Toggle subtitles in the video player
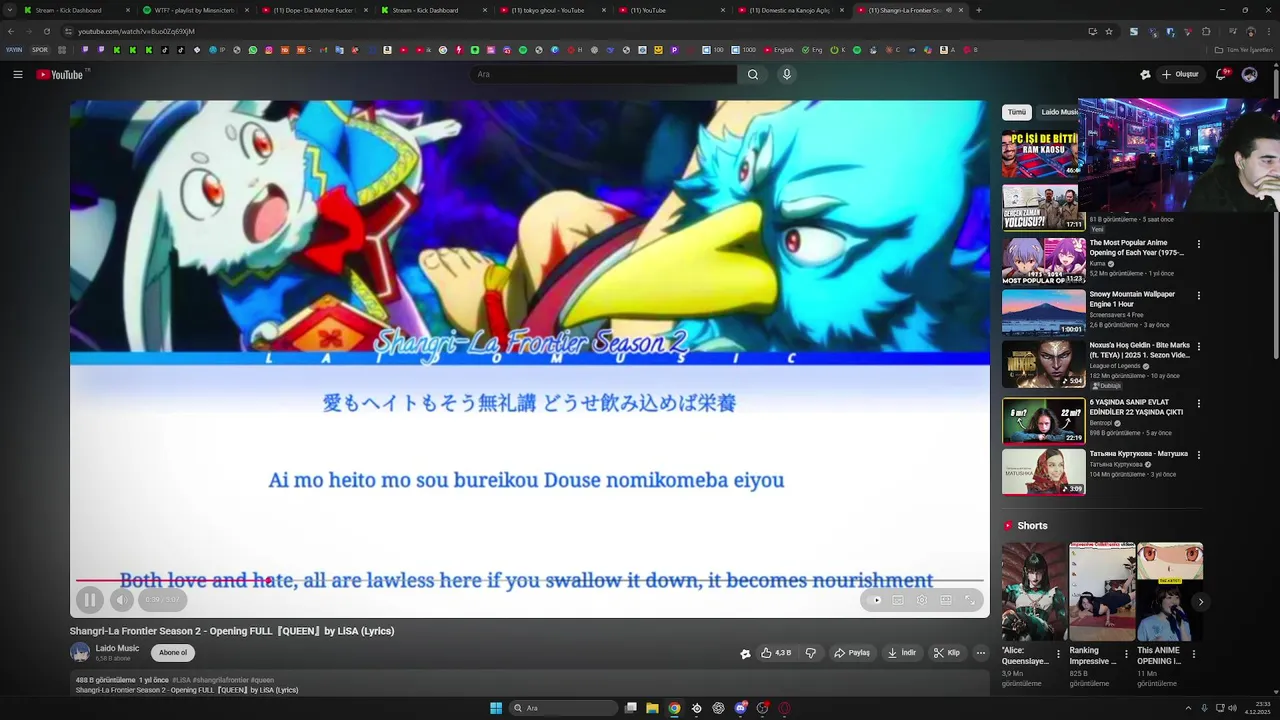 point(898,600)
